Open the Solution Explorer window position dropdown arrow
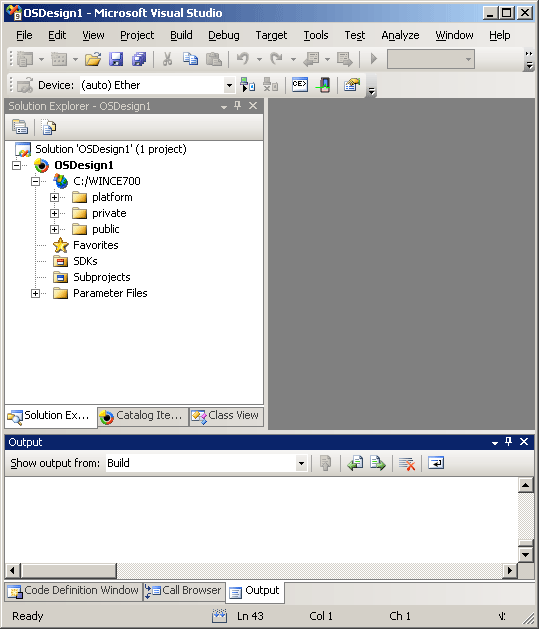Image resolution: width=539 pixels, height=629 pixels. pyautogui.click(x=224, y=106)
